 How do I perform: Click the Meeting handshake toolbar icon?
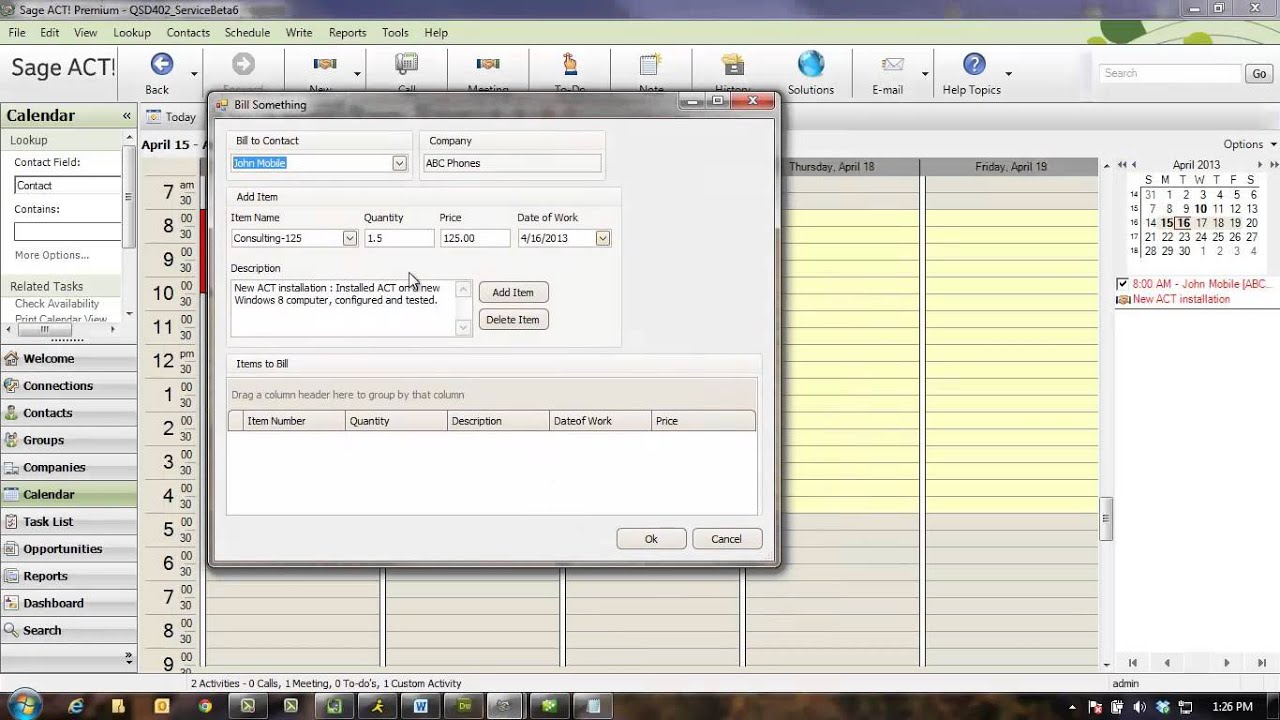tap(488, 65)
